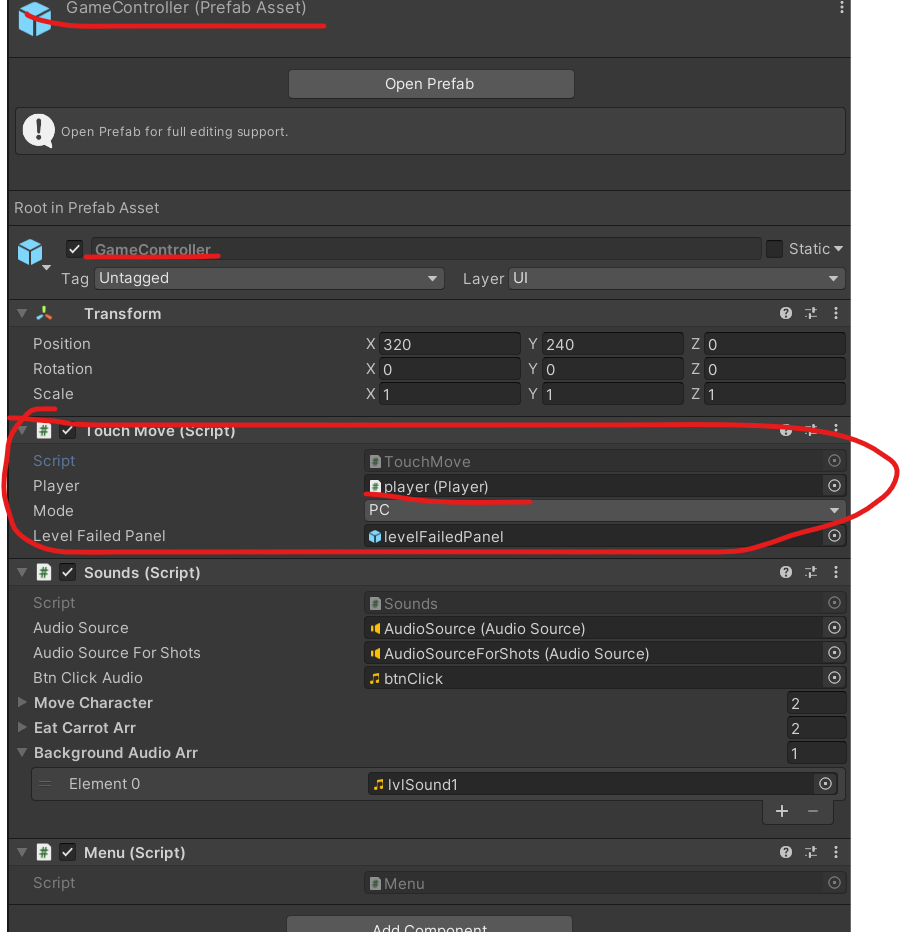This screenshot has height=932, width=901.
Task: Open Transform presets slider icon
Action: [811, 313]
